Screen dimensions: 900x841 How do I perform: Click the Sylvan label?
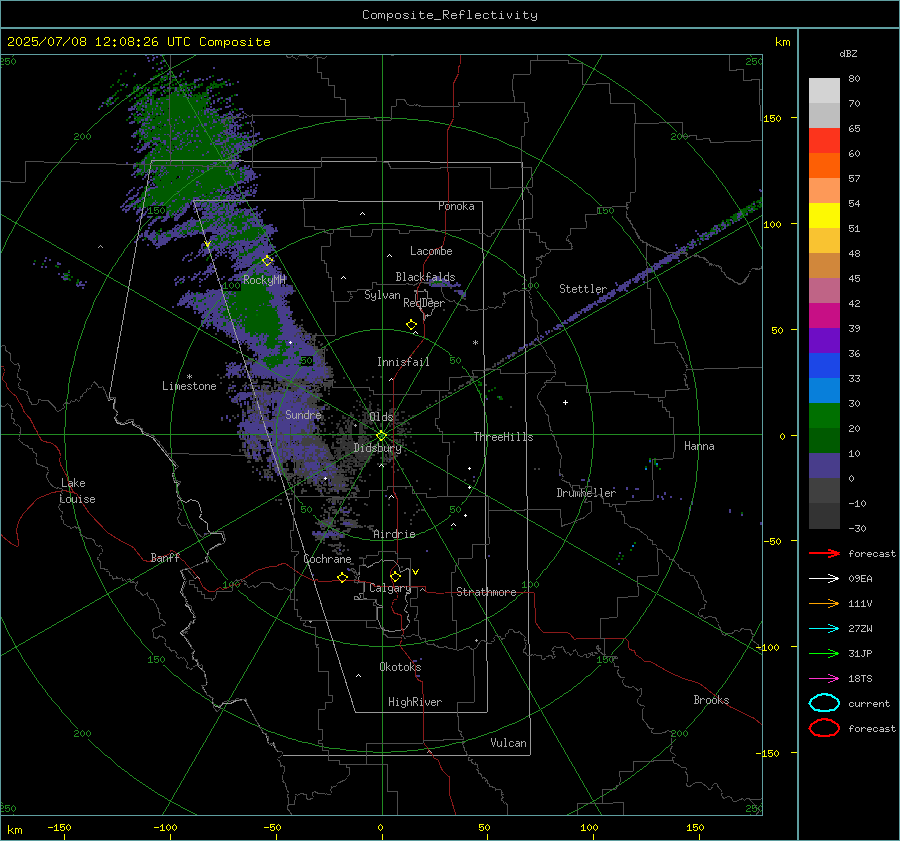click(382, 295)
